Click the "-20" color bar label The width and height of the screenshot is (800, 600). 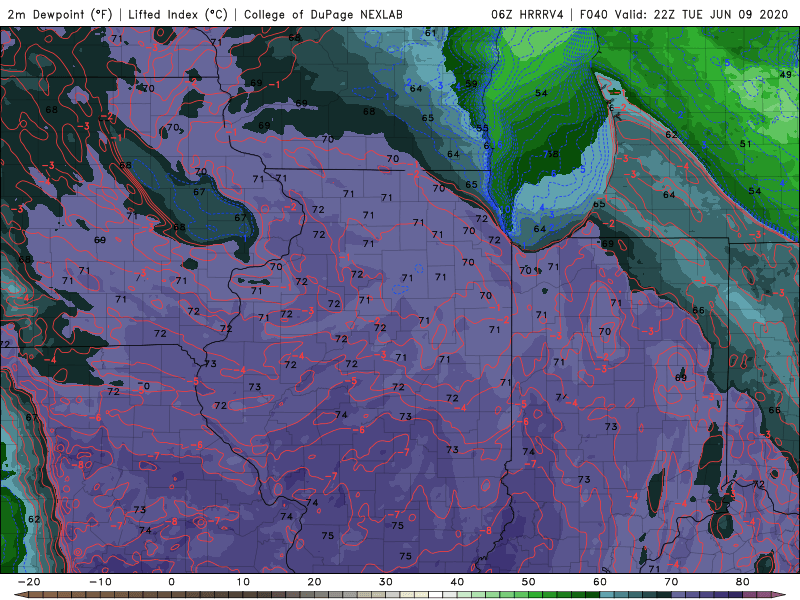coord(29,582)
